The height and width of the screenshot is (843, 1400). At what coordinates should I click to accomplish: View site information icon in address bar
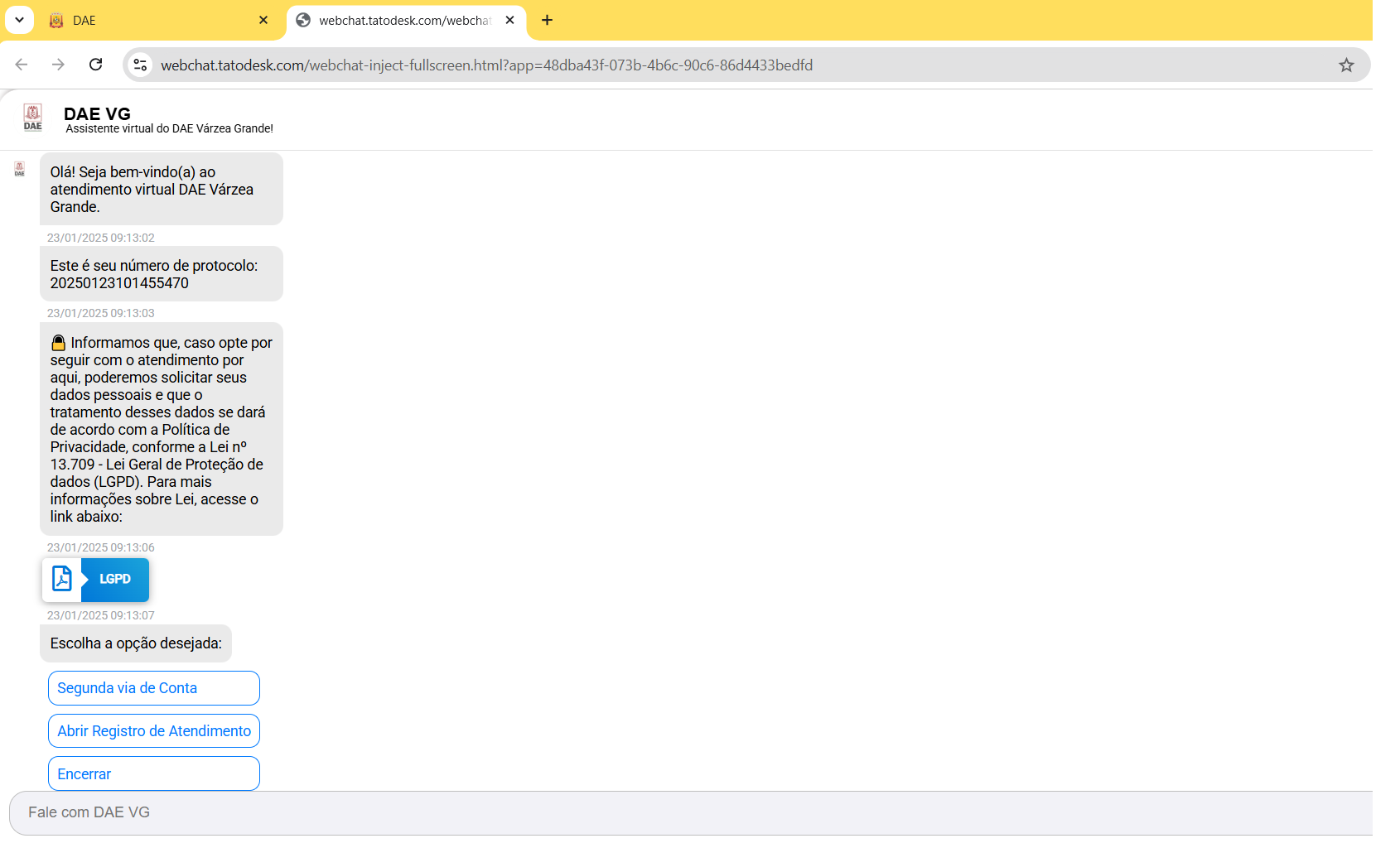point(141,65)
